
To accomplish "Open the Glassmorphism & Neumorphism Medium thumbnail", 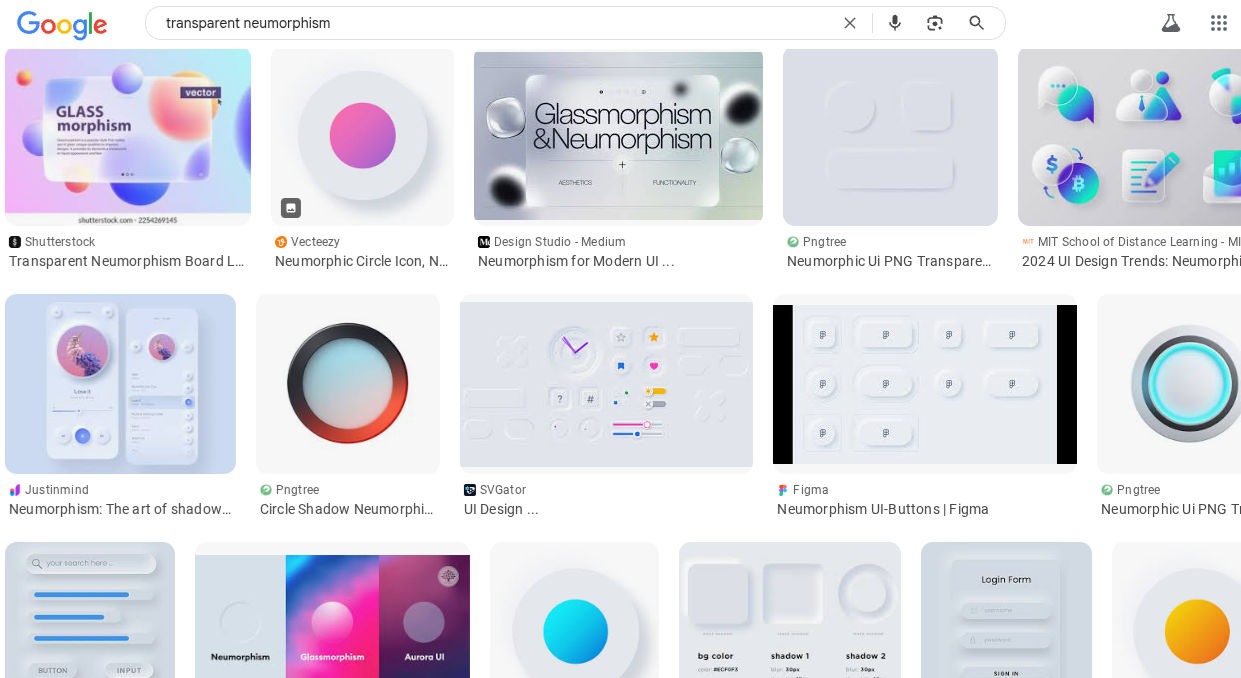I will [x=618, y=137].
